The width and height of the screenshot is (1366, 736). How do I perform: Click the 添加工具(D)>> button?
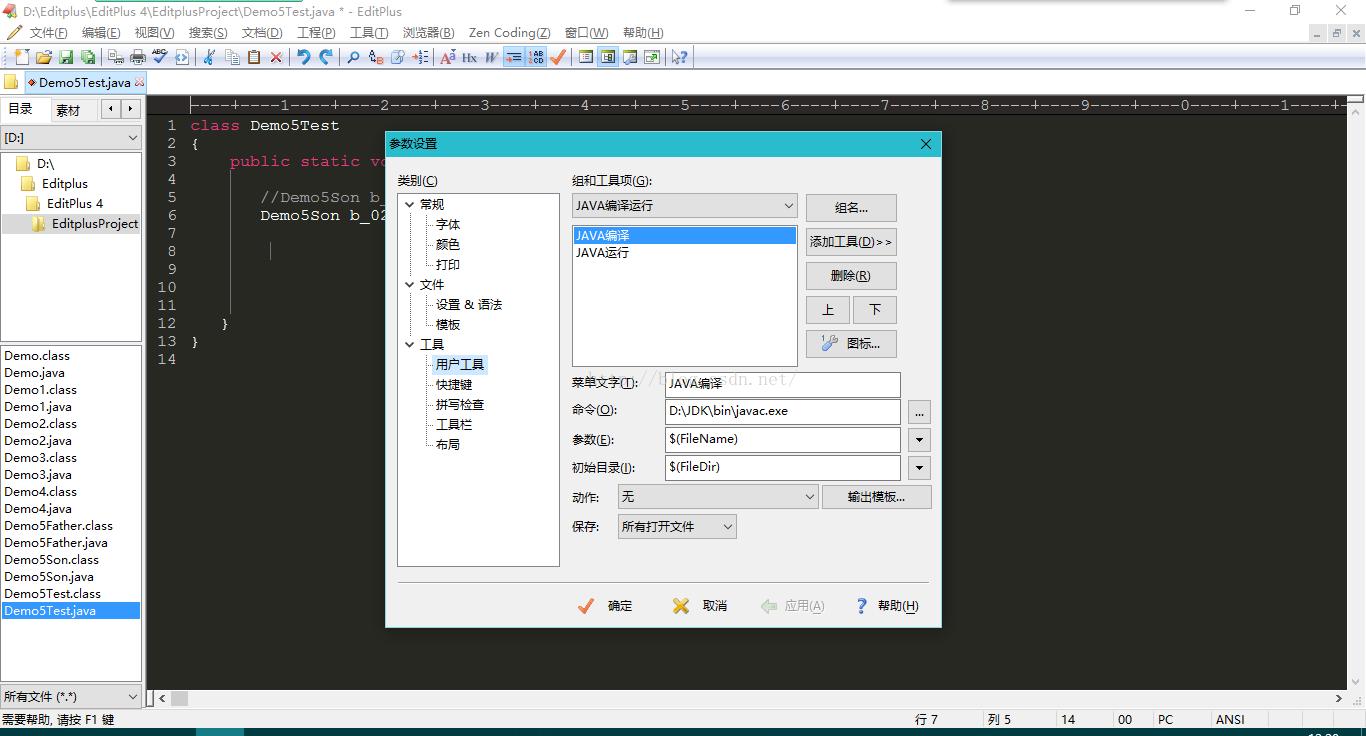[851, 242]
